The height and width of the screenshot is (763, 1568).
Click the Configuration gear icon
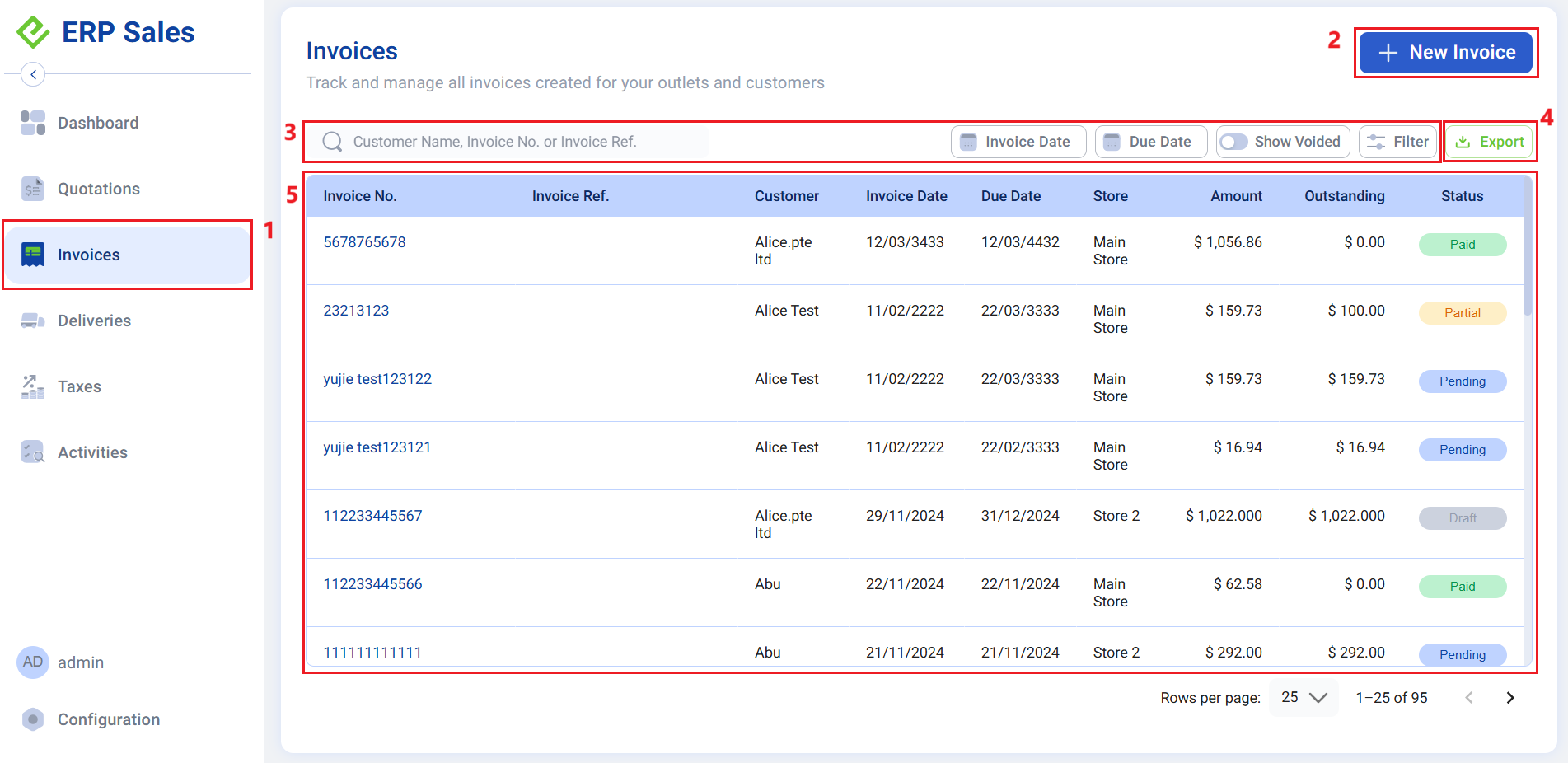tap(32, 719)
